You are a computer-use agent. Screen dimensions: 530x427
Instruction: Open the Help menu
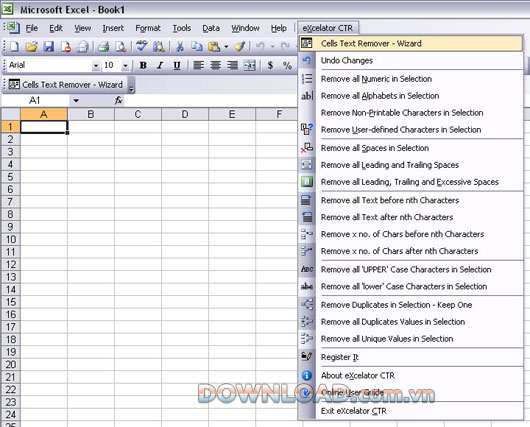[x=279, y=28]
